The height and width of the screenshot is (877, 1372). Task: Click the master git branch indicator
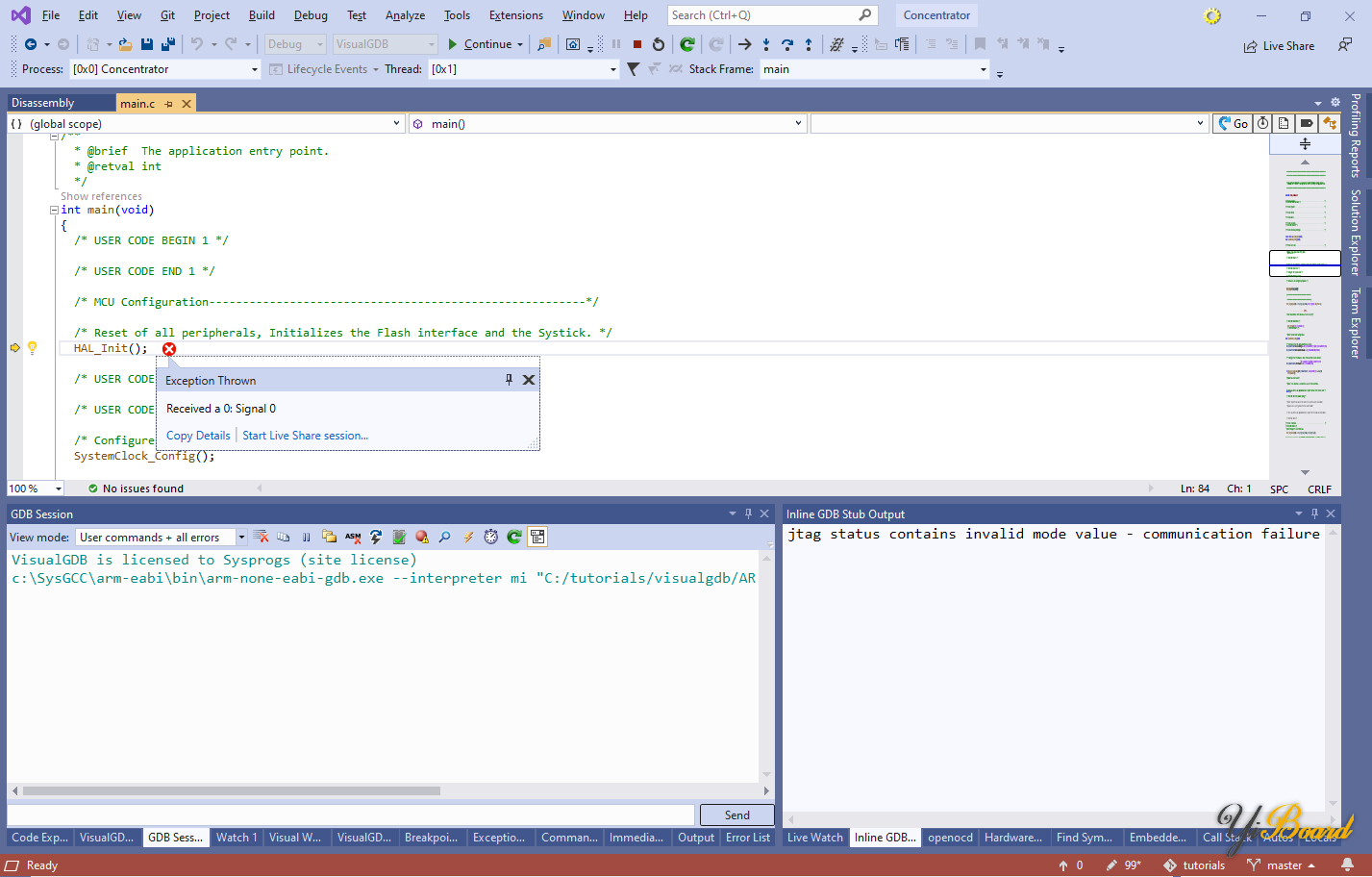pos(1283,865)
